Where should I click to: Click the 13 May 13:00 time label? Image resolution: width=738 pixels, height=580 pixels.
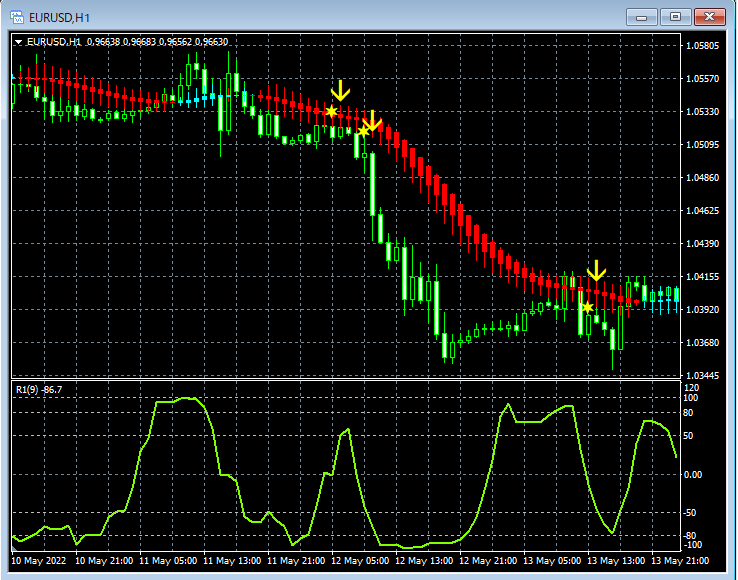[616, 561]
